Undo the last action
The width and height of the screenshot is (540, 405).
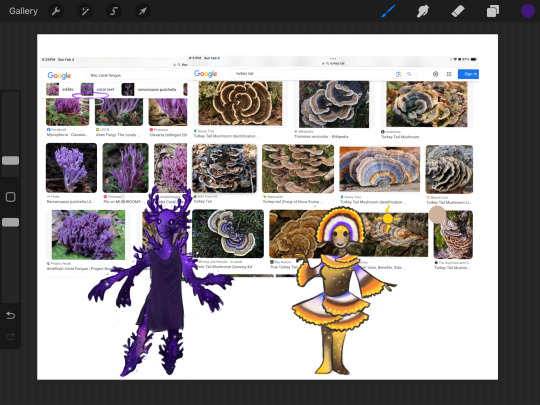click(11, 315)
